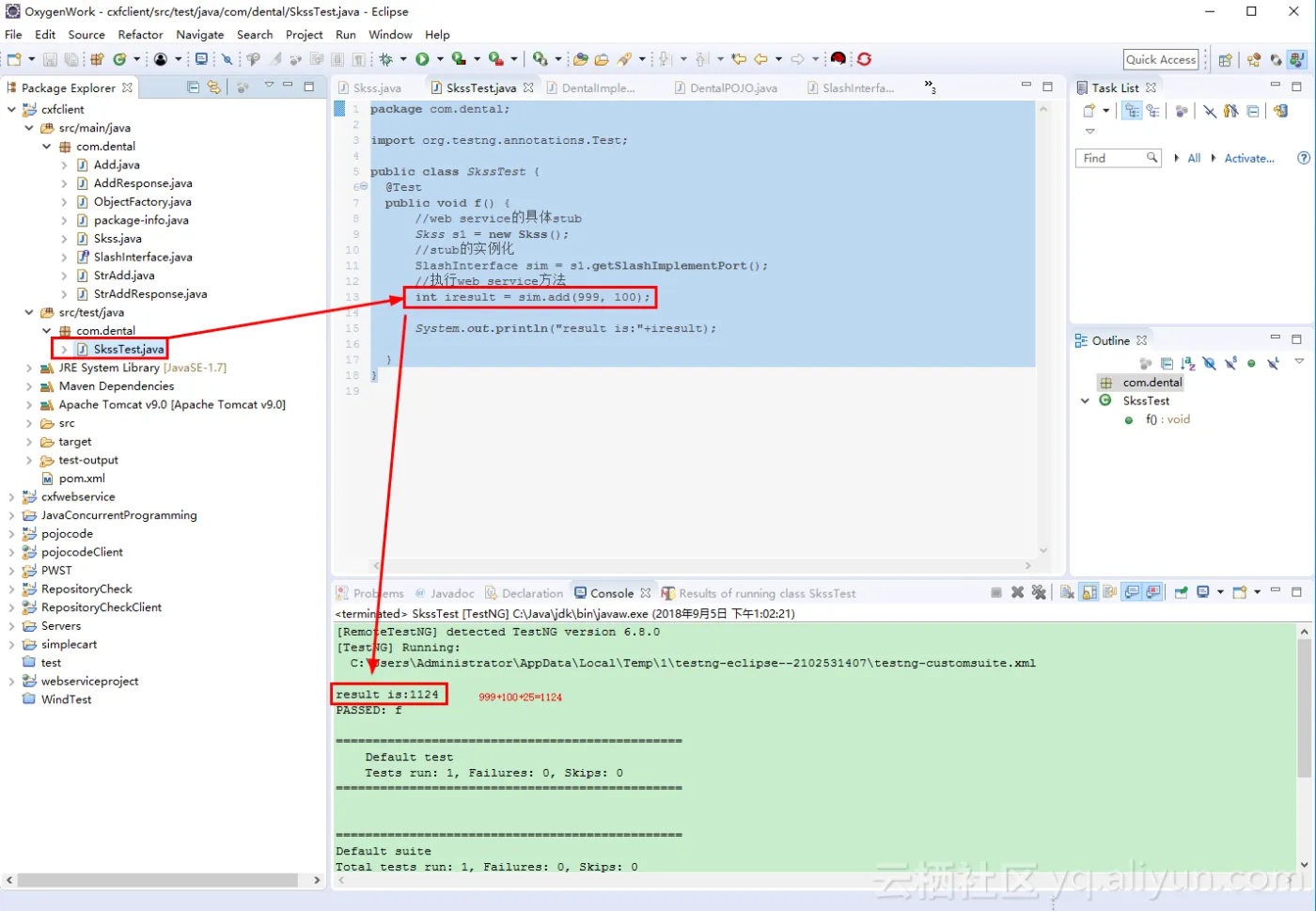Screen dimensions: 1316x911
Task: Click the Pin Console icon
Action: pyautogui.click(x=1181, y=592)
